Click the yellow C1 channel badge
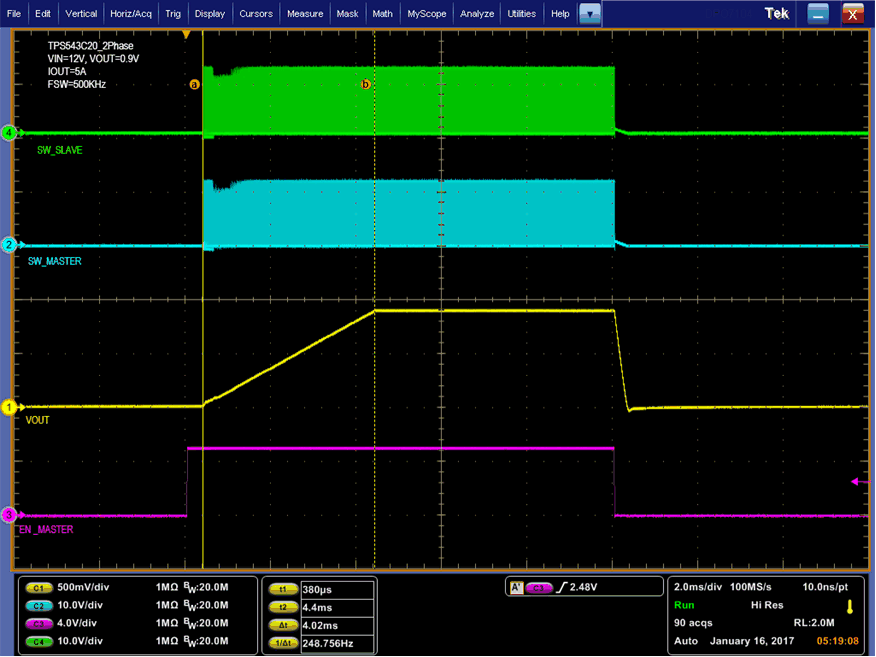 point(41,590)
